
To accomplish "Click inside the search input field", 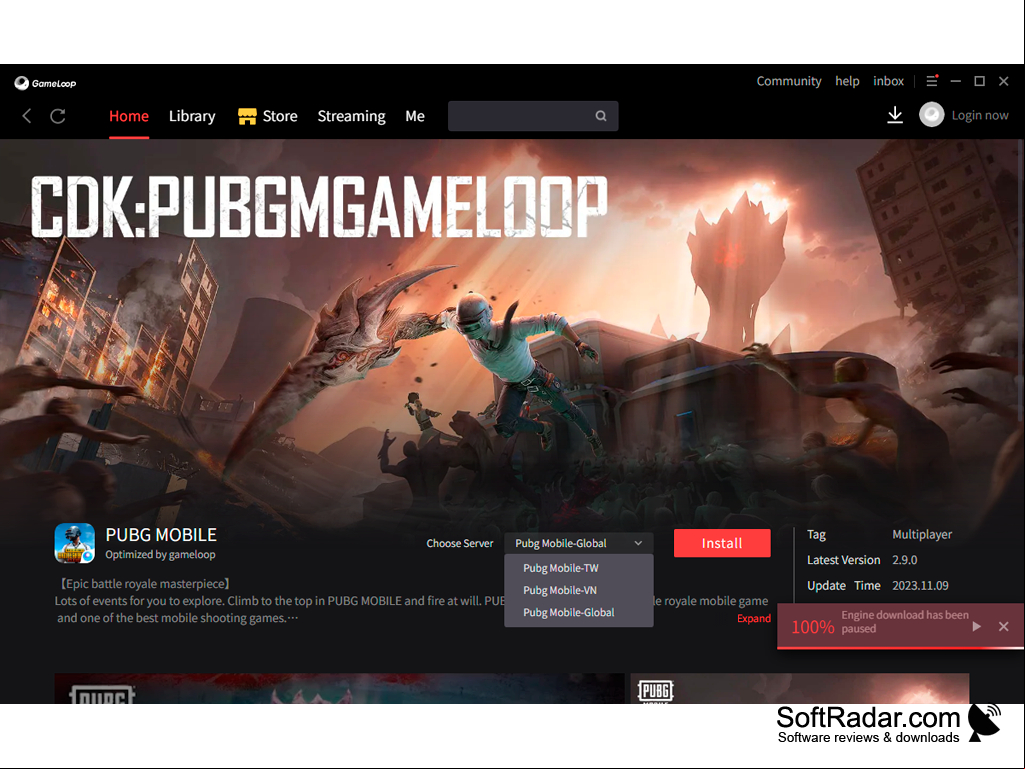I will pyautogui.click(x=533, y=116).
